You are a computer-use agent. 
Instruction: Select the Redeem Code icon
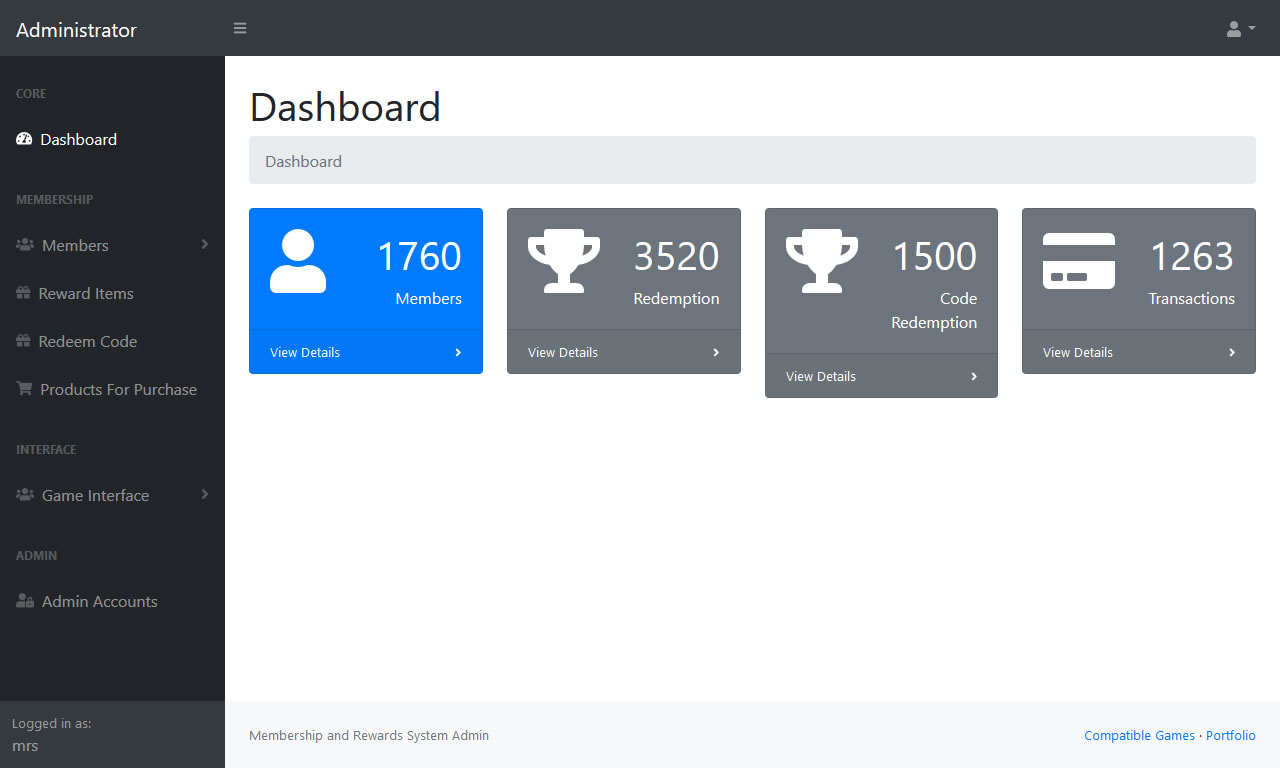point(22,341)
